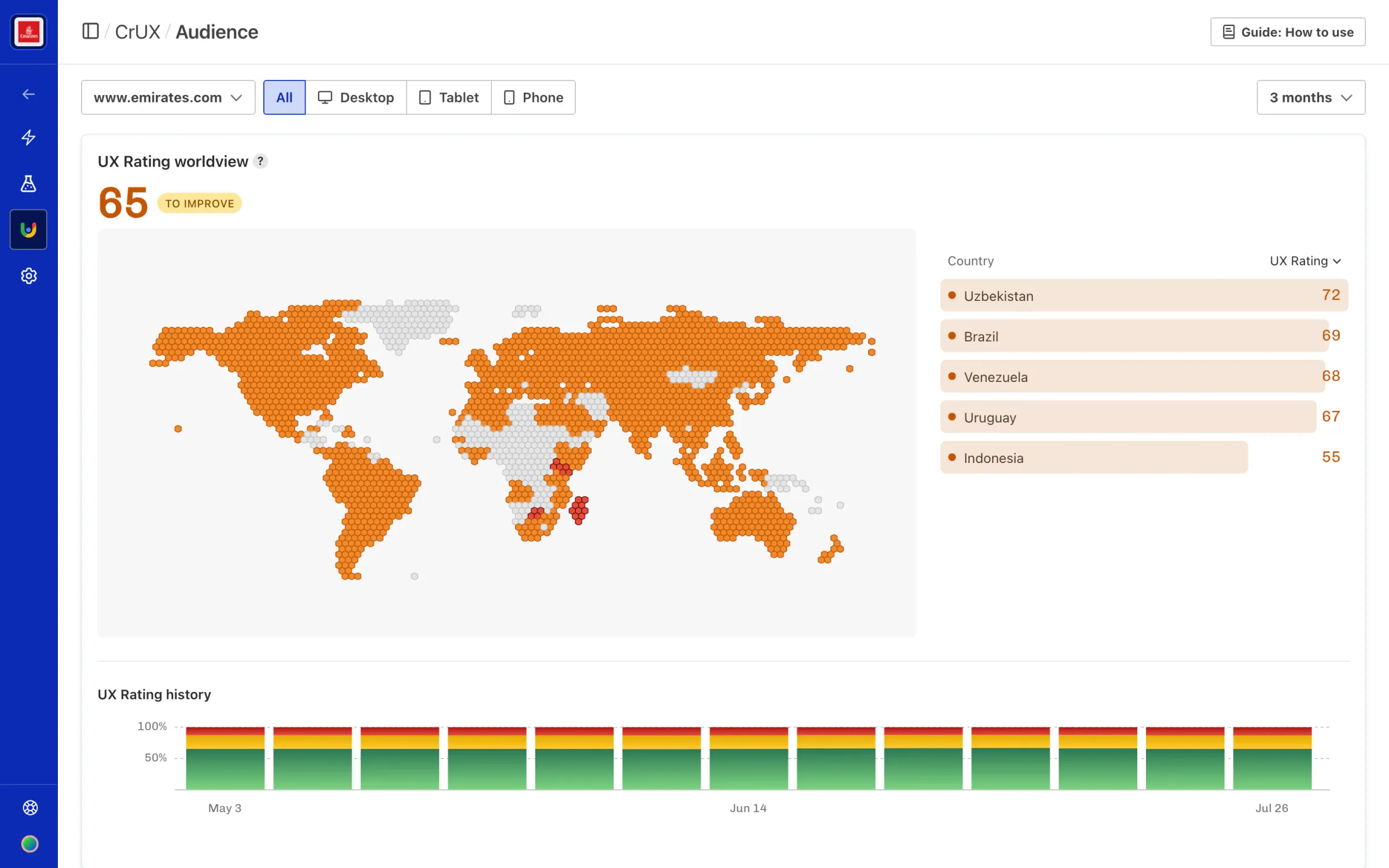
Task: Click Audience breadcrumb title
Action: [x=216, y=32]
